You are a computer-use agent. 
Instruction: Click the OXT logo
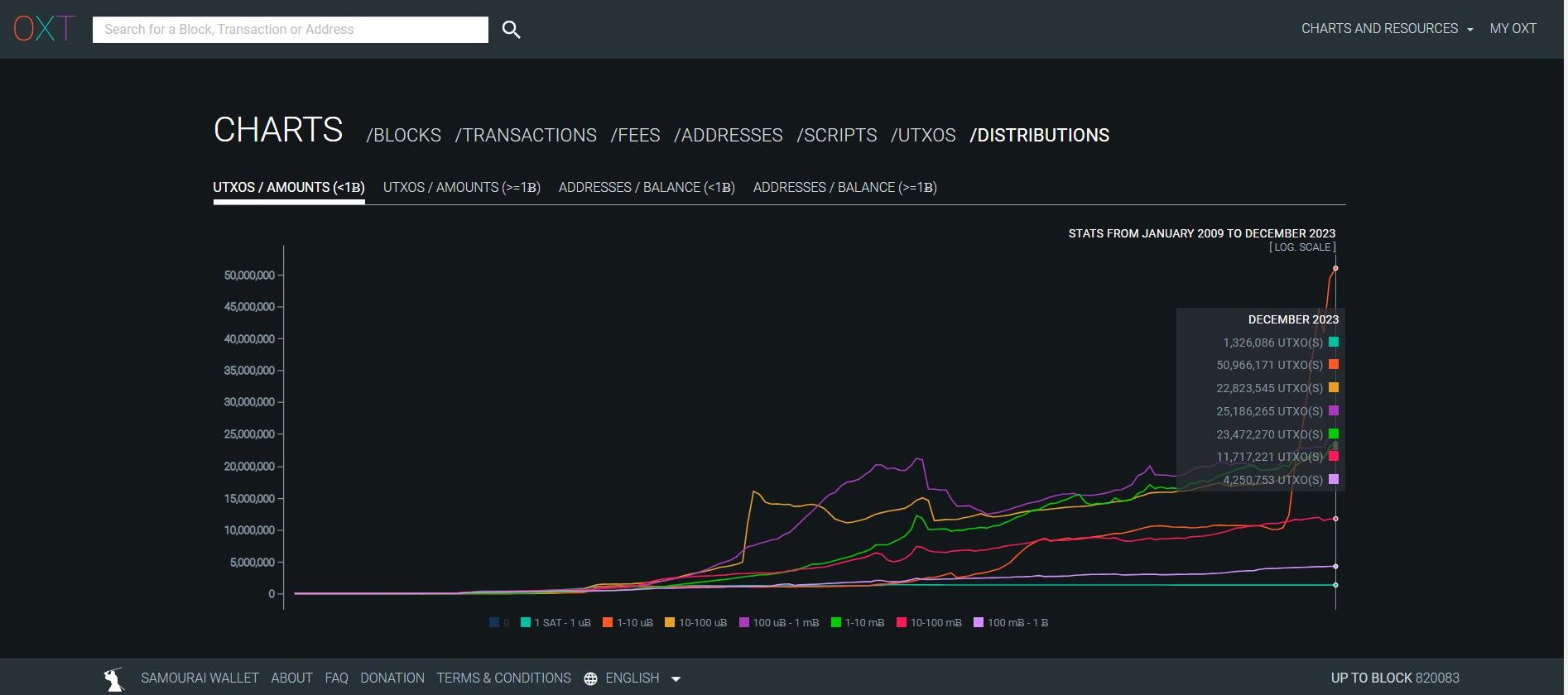coord(44,29)
